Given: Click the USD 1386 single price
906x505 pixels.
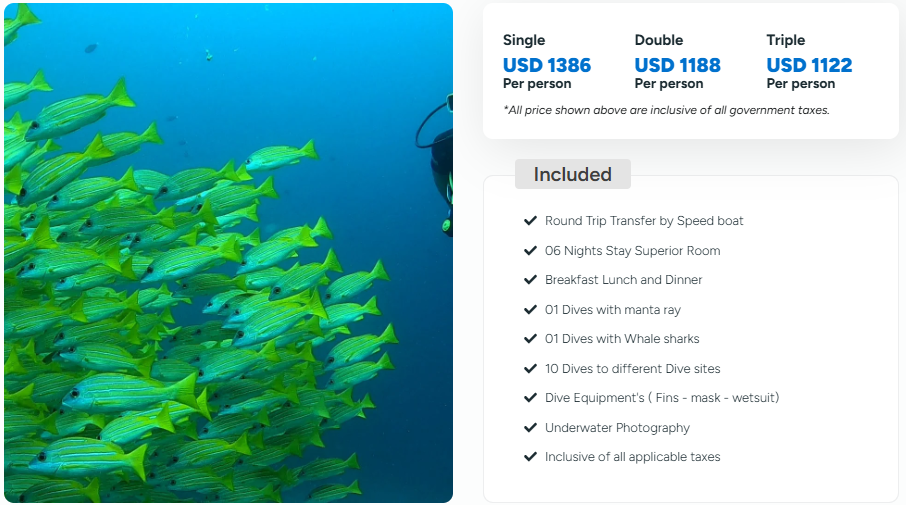Looking at the screenshot, I should 547,65.
